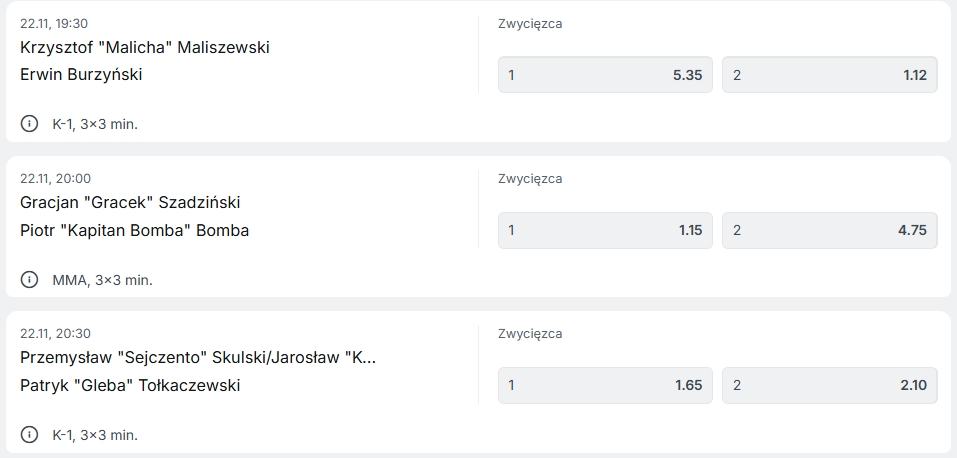Click the 22.11, 20:30 event time
This screenshot has height=458, width=957.
(x=55, y=334)
